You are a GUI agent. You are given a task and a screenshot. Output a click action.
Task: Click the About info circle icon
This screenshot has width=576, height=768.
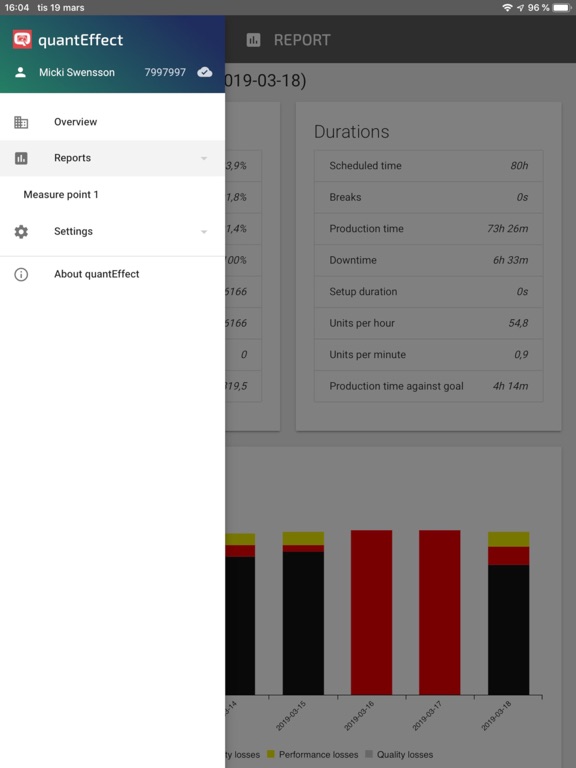[21, 274]
